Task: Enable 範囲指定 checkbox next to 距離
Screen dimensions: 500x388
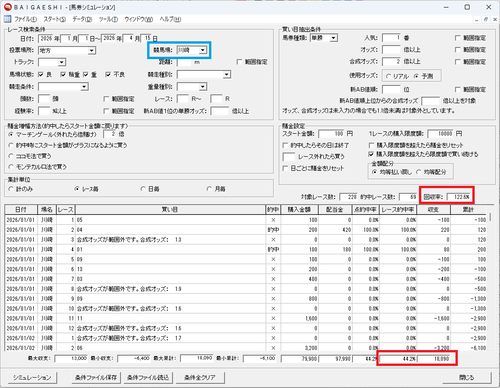Action: [239, 62]
